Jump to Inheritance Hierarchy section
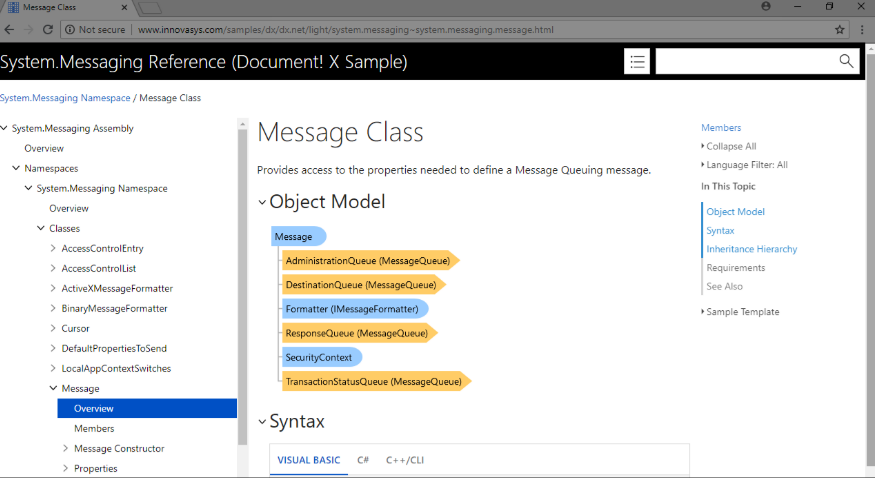The width and height of the screenshot is (875, 478). 752,249
